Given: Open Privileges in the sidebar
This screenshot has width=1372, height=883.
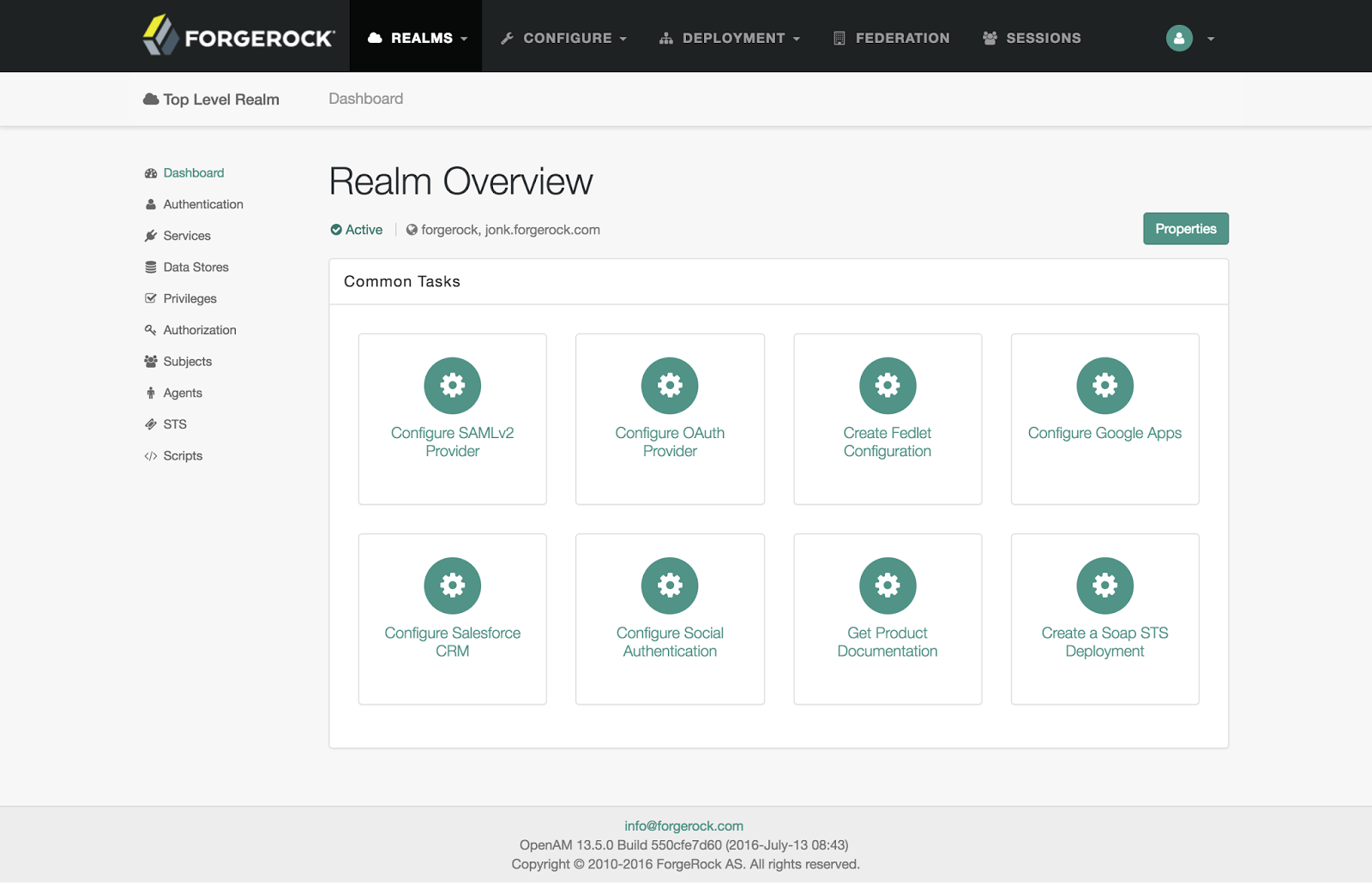Looking at the screenshot, I should click(190, 298).
